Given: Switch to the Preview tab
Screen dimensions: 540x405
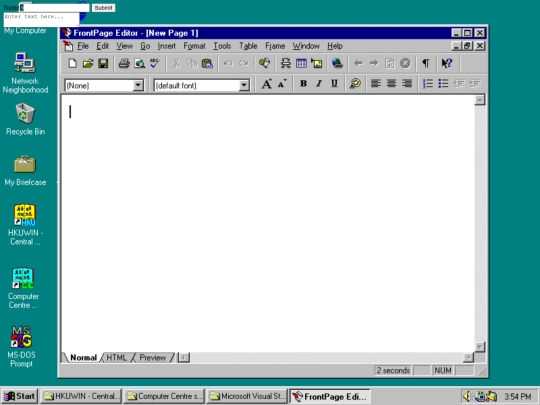Looking at the screenshot, I should [153, 357].
